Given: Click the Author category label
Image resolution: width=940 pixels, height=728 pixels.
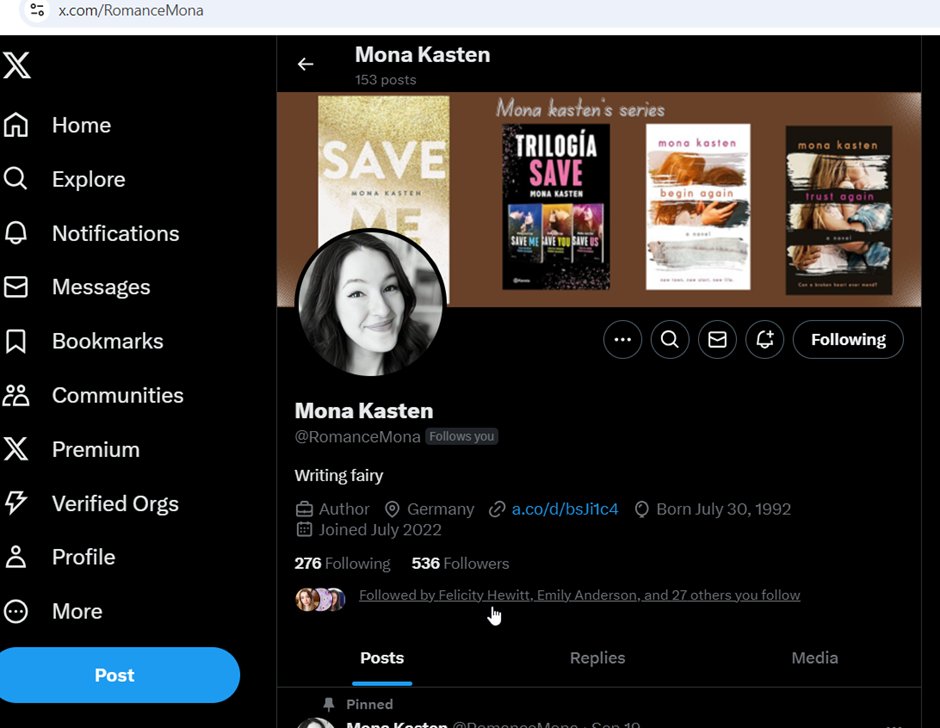Looking at the screenshot, I should tap(344, 509).
